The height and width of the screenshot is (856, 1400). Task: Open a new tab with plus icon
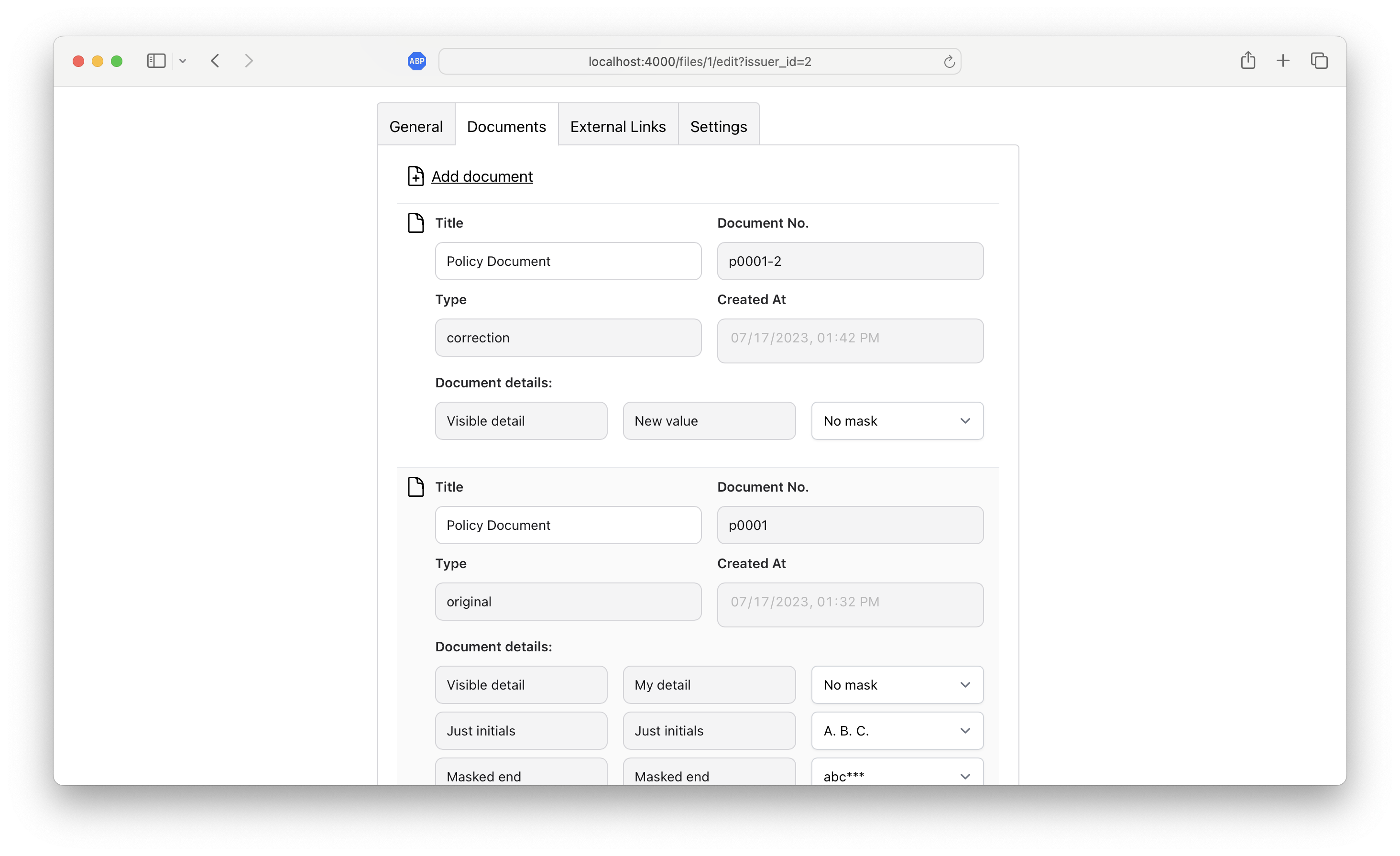point(1283,61)
